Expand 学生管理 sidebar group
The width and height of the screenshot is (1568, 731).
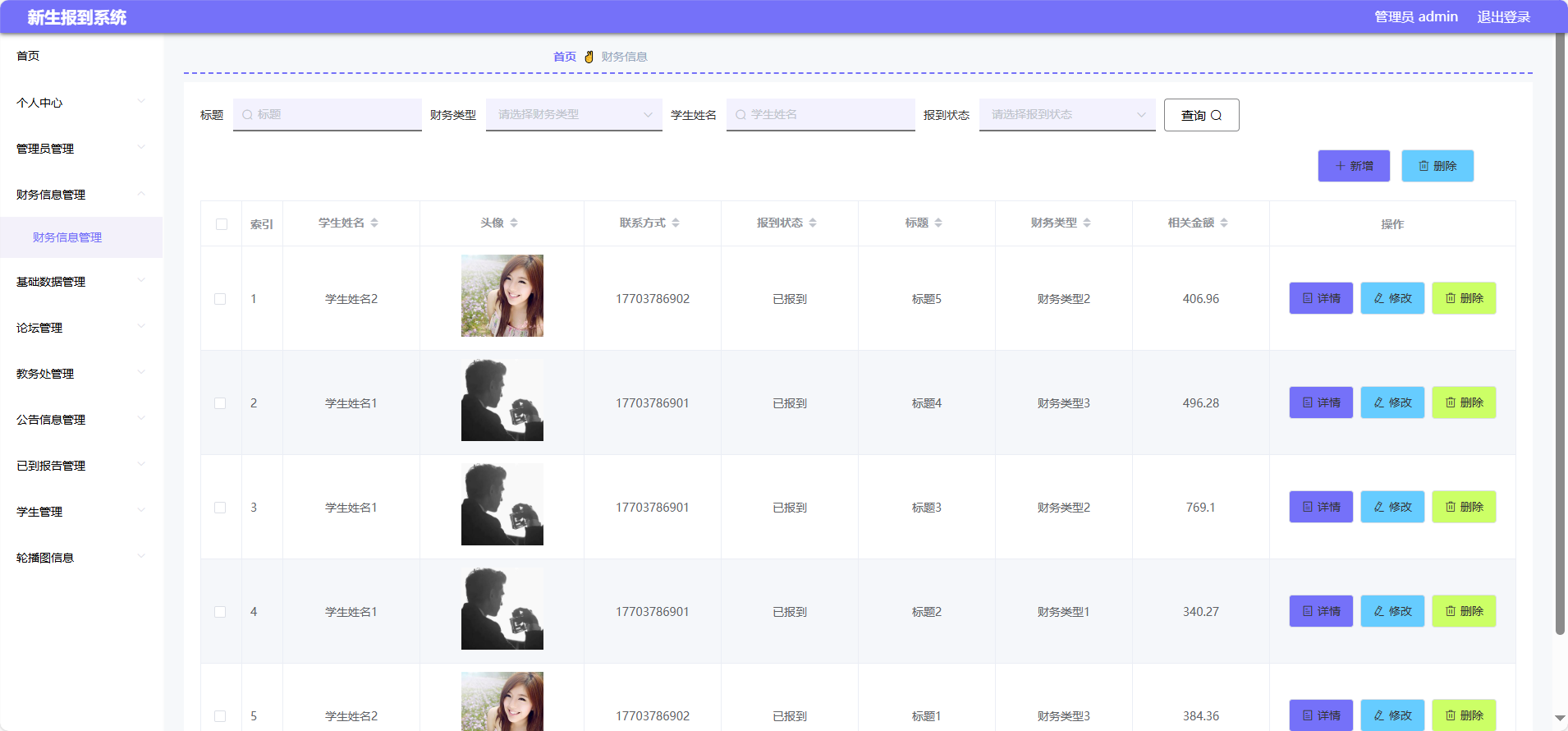point(81,512)
